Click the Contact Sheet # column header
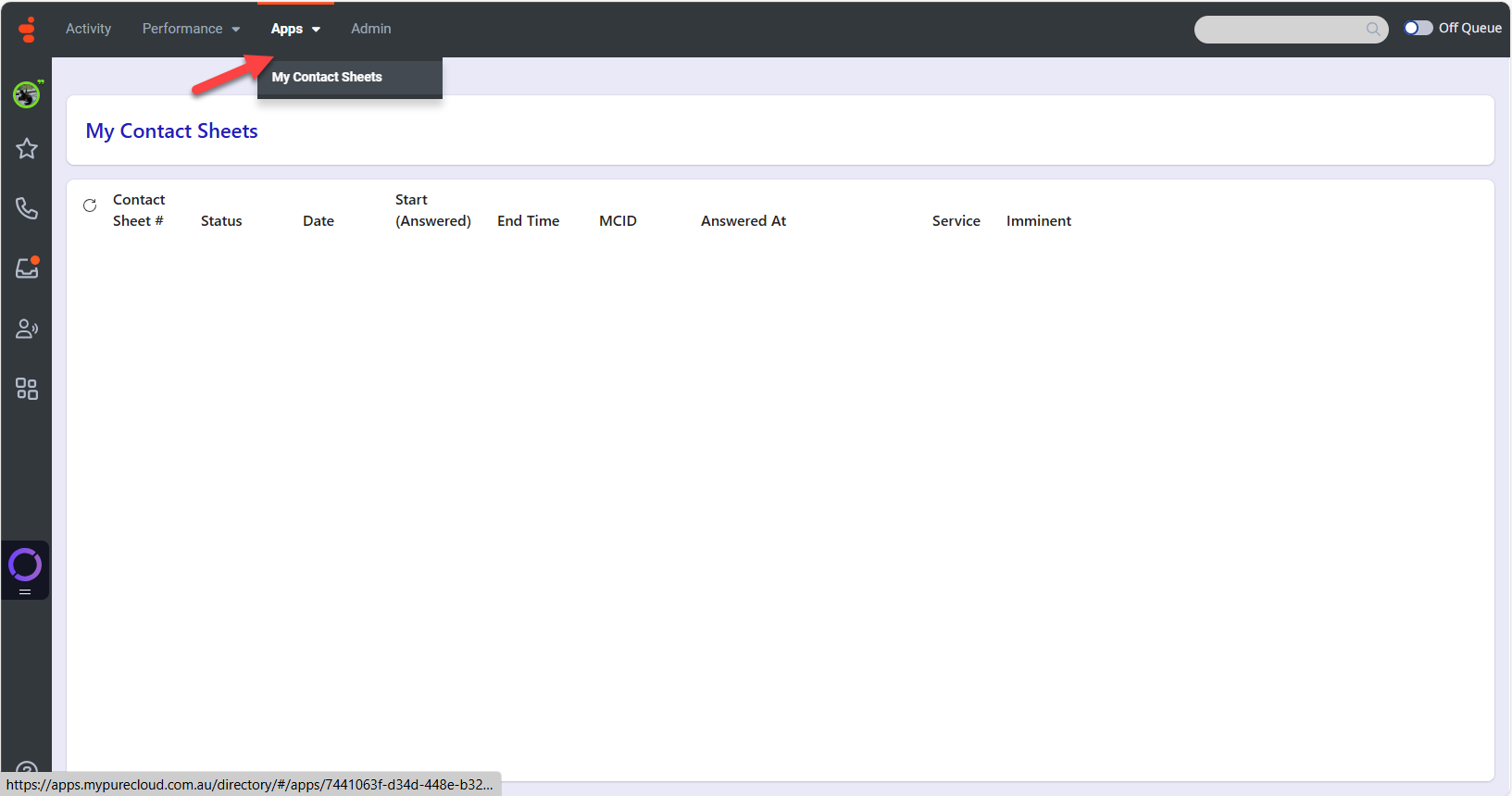This screenshot has height=796, width=1512. click(x=139, y=210)
